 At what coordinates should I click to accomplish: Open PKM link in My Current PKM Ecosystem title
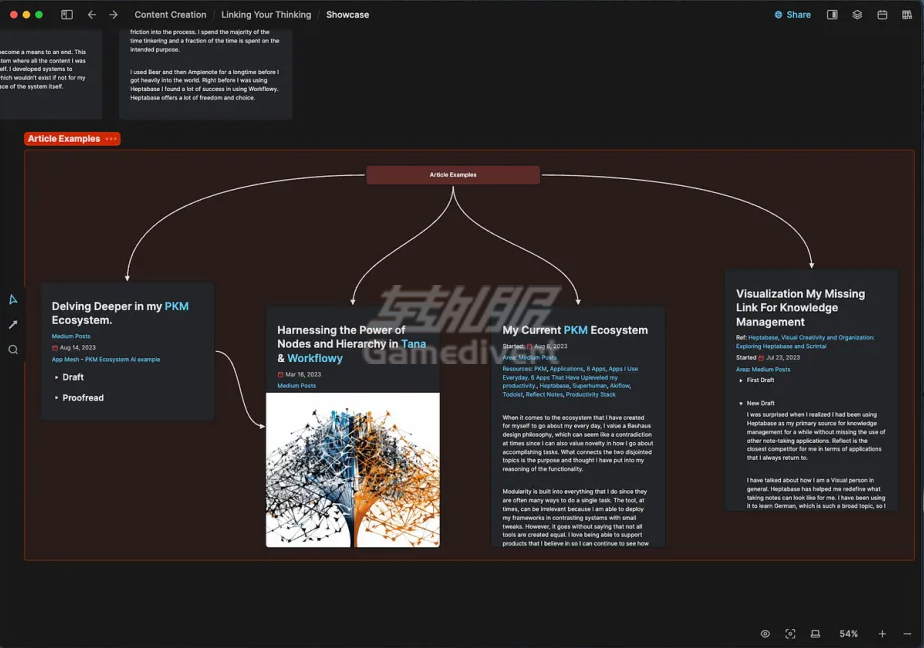(576, 330)
